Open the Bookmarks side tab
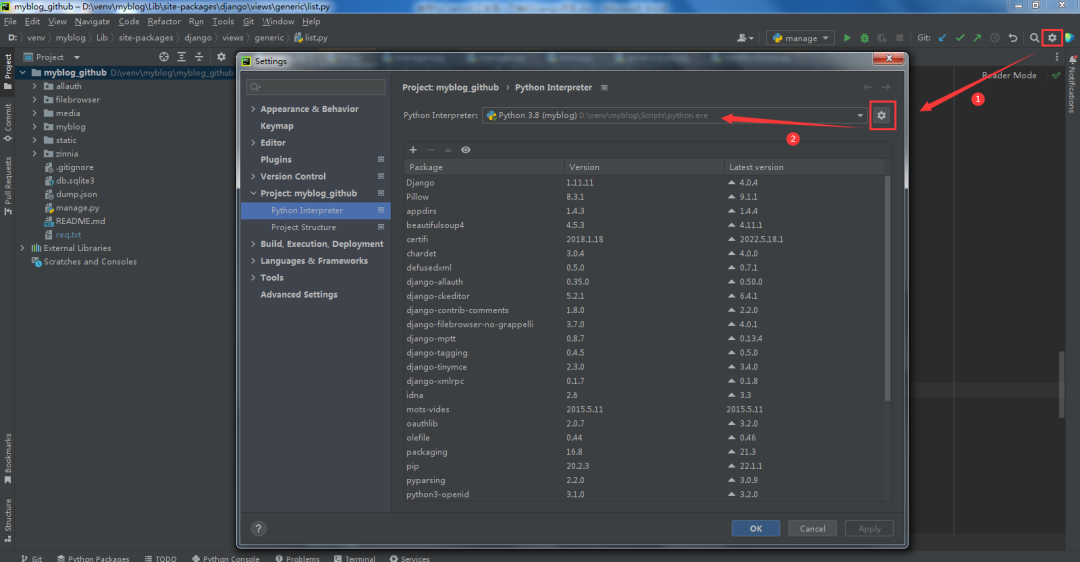This screenshot has width=1080, height=562. [8, 459]
